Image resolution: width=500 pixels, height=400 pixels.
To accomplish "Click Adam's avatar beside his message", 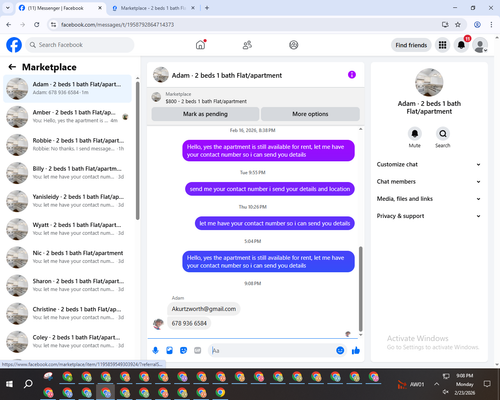I will coord(158,324).
